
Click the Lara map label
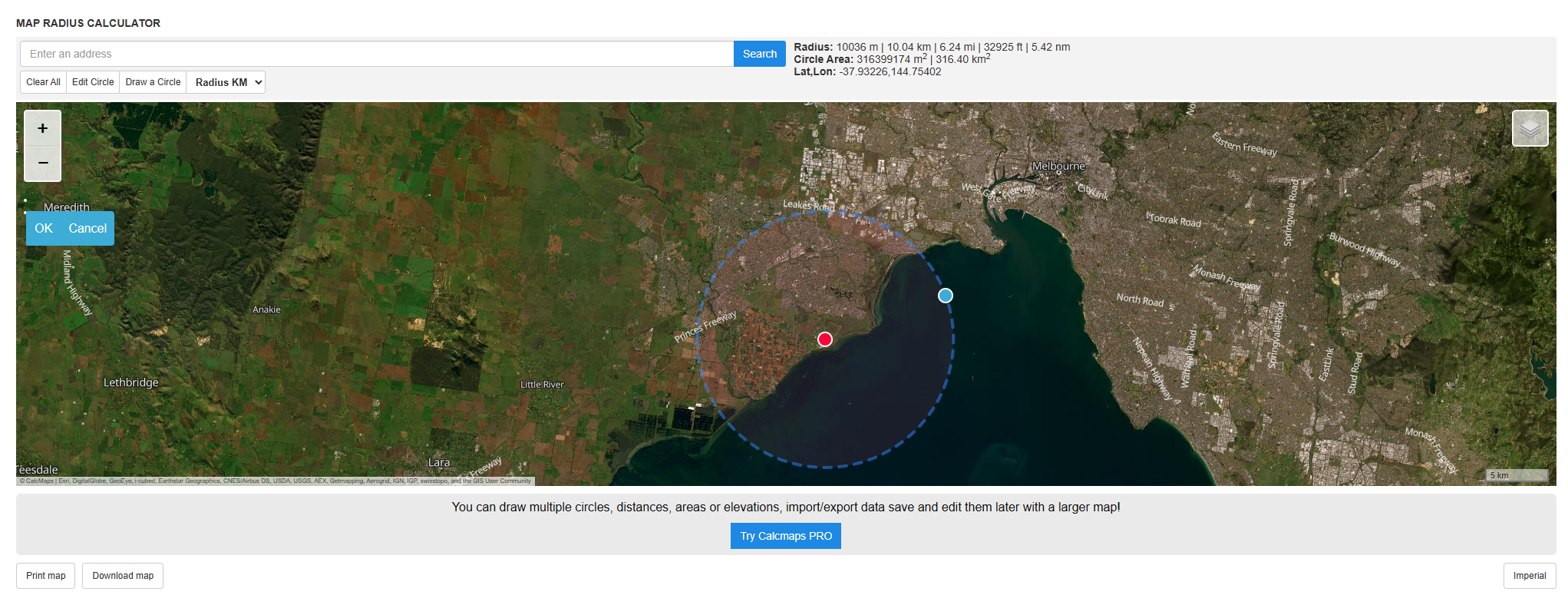click(x=439, y=462)
